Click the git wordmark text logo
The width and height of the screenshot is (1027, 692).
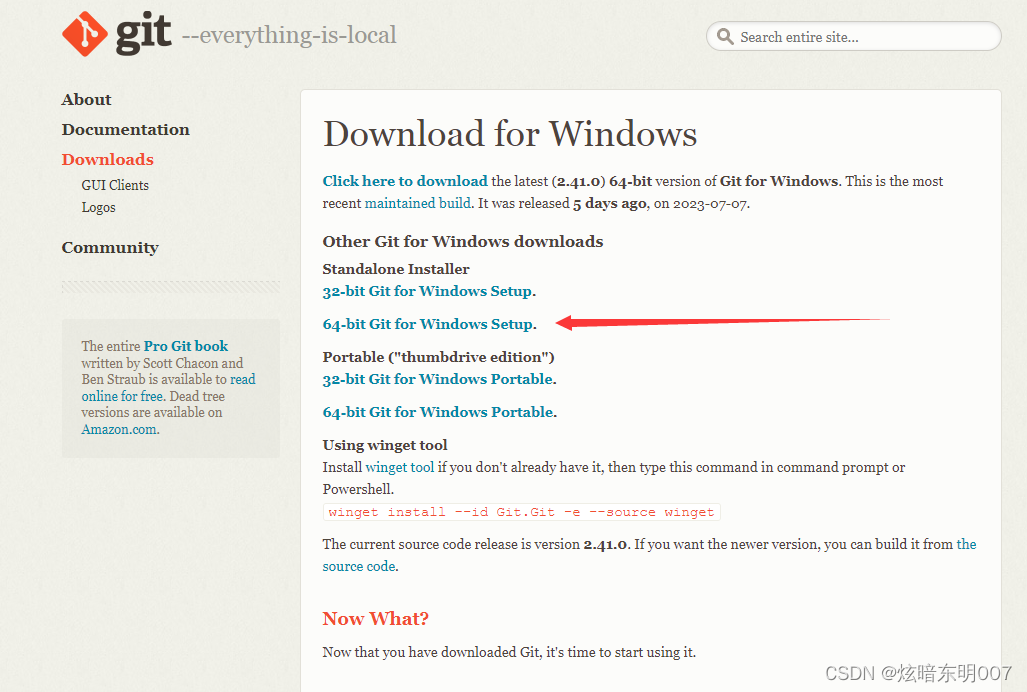(x=143, y=33)
